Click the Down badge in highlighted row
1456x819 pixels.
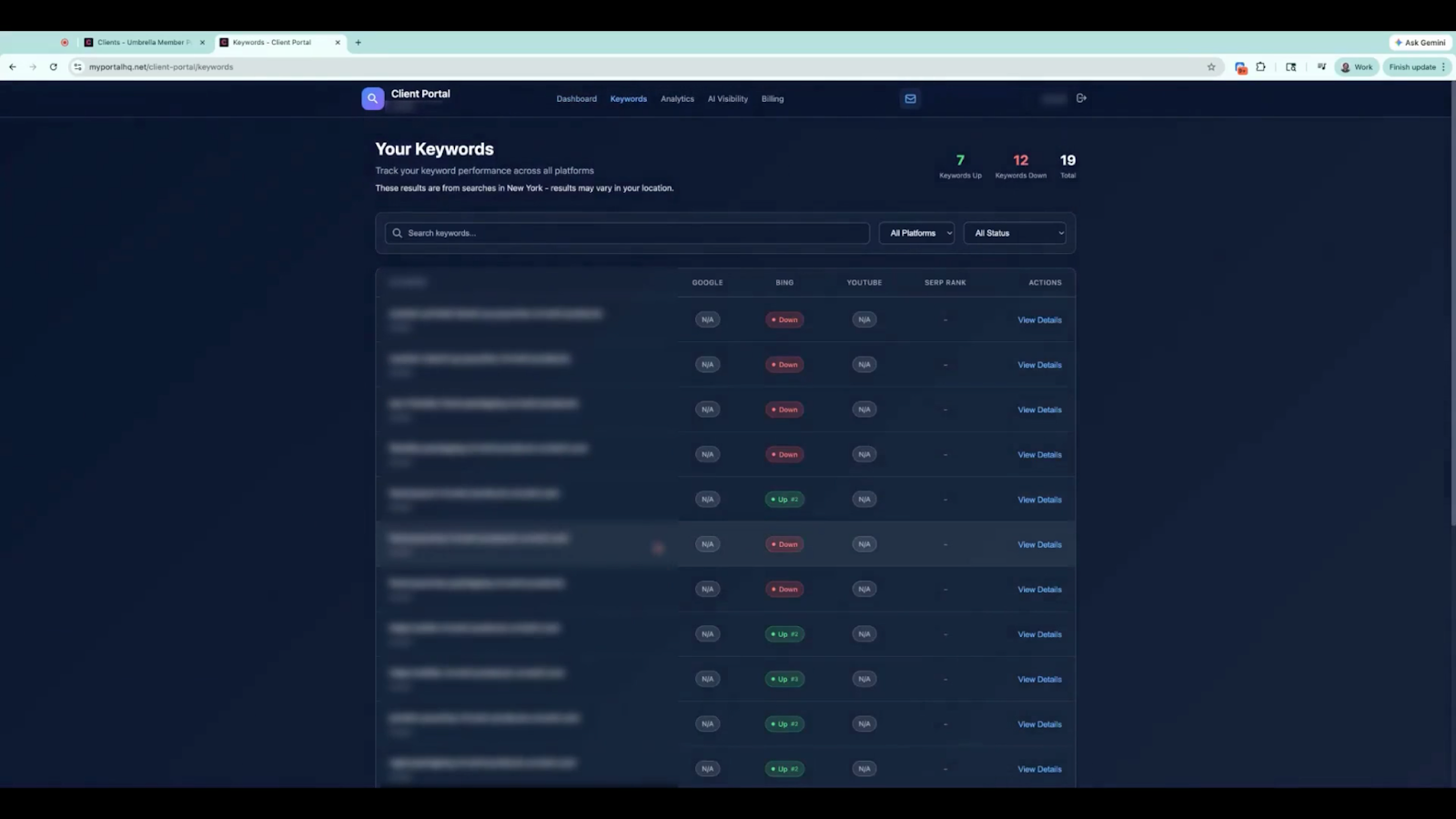[784, 544]
